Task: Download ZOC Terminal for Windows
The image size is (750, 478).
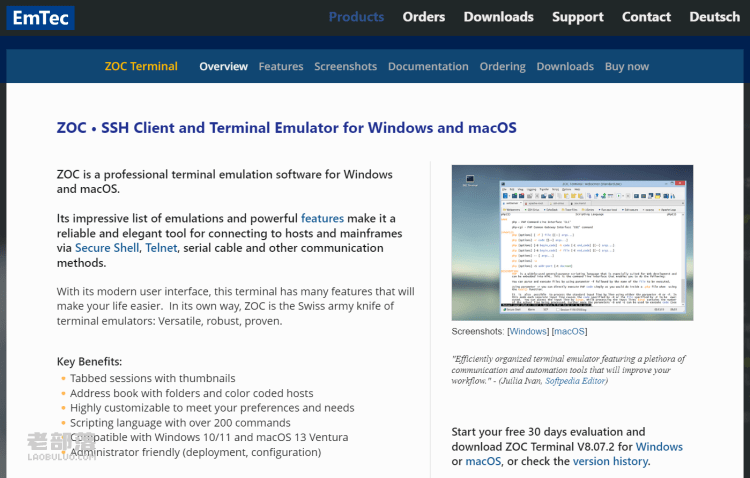Action: coord(659,446)
